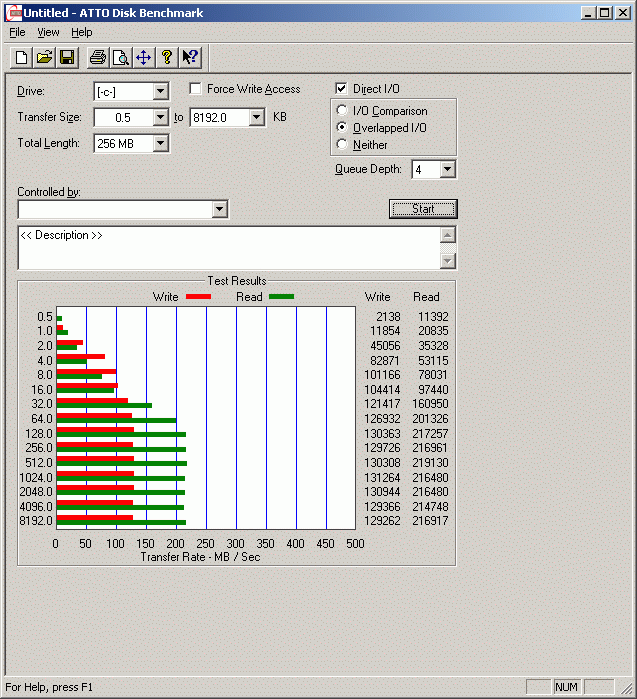The height and width of the screenshot is (699, 637).
Task: Click the read value 216917
Action: (x=430, y=521)
